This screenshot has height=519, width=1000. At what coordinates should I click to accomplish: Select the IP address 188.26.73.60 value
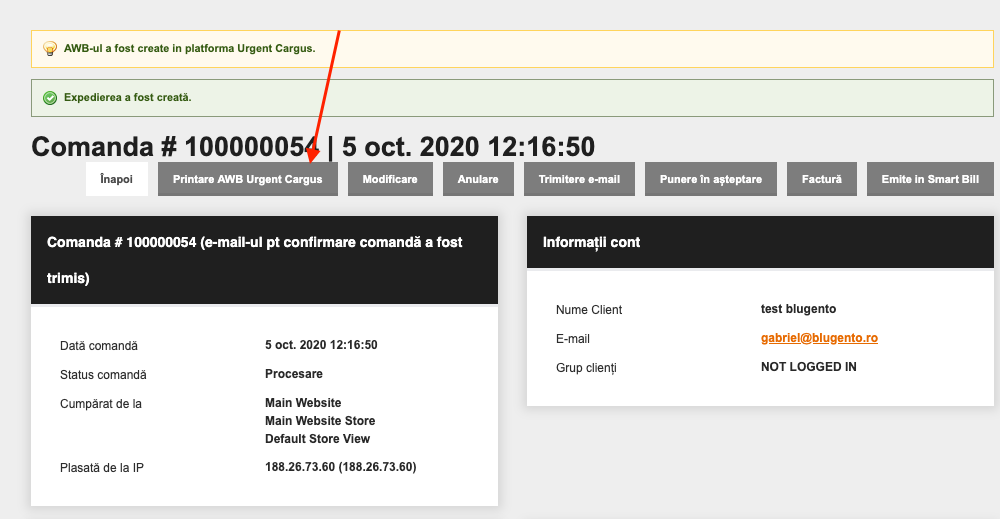tap(341, 467)
